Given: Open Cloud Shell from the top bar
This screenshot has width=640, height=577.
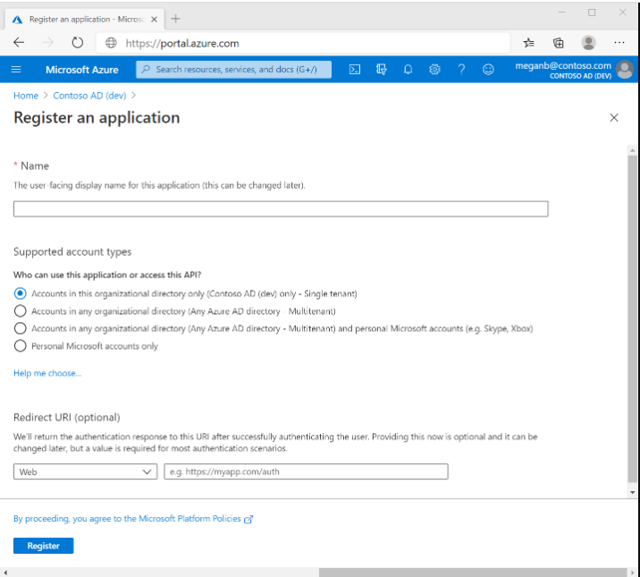Looking at the screenshot, I should tap(355, 69).
